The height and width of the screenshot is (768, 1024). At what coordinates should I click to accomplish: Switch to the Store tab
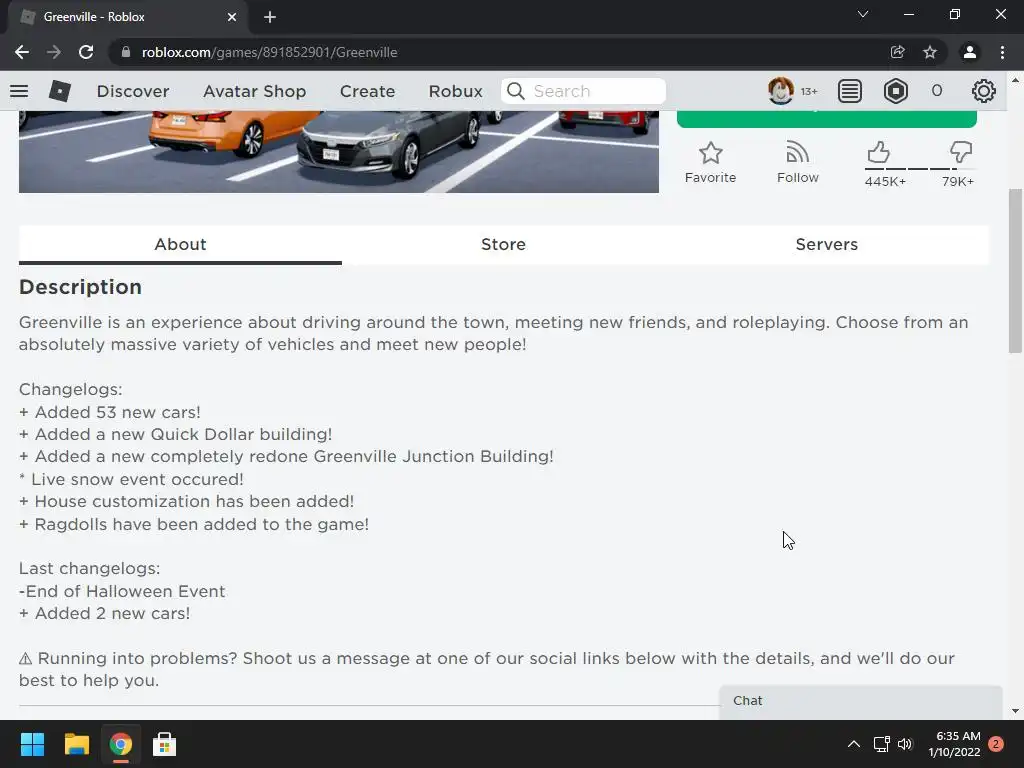pos(504,244)
